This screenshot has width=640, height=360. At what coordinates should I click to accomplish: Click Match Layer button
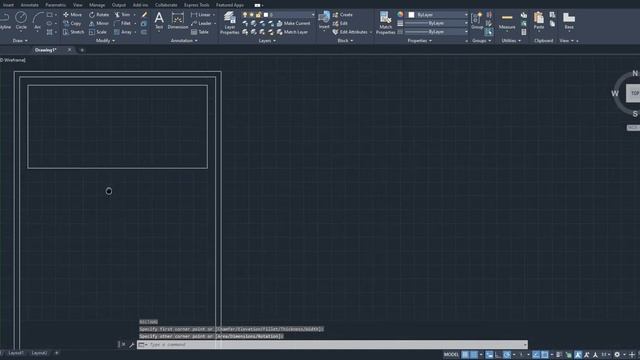pyautogui.click(x=292, y=32)
